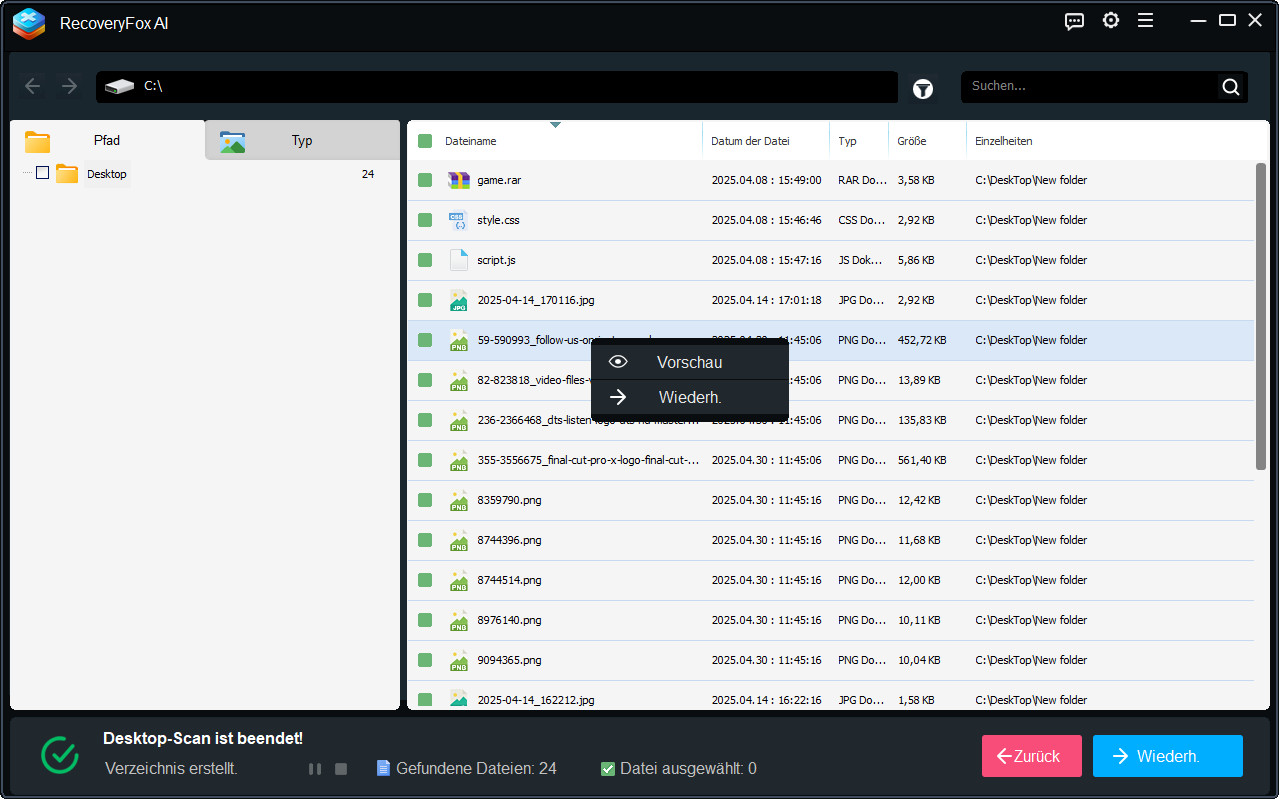Click the pink Zurück button

click(1032, 756)
